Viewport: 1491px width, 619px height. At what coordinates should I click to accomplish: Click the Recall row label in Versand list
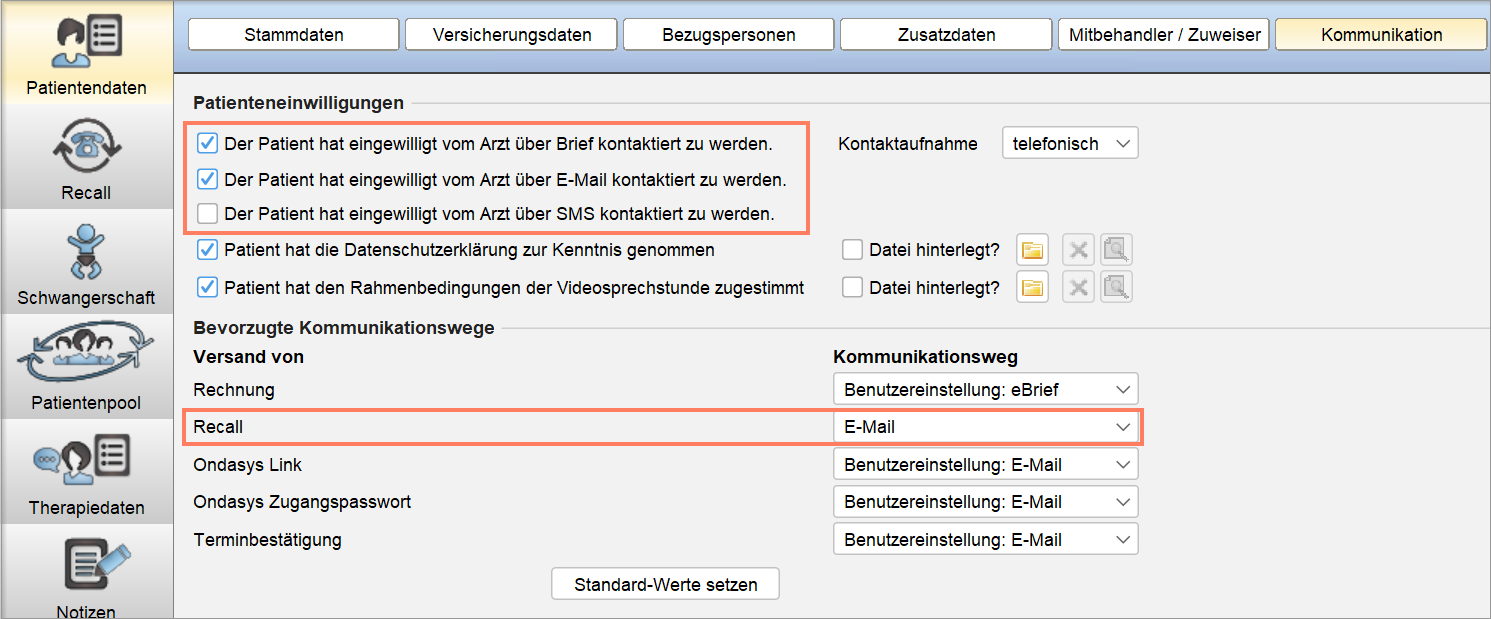(x=218, y=427)
